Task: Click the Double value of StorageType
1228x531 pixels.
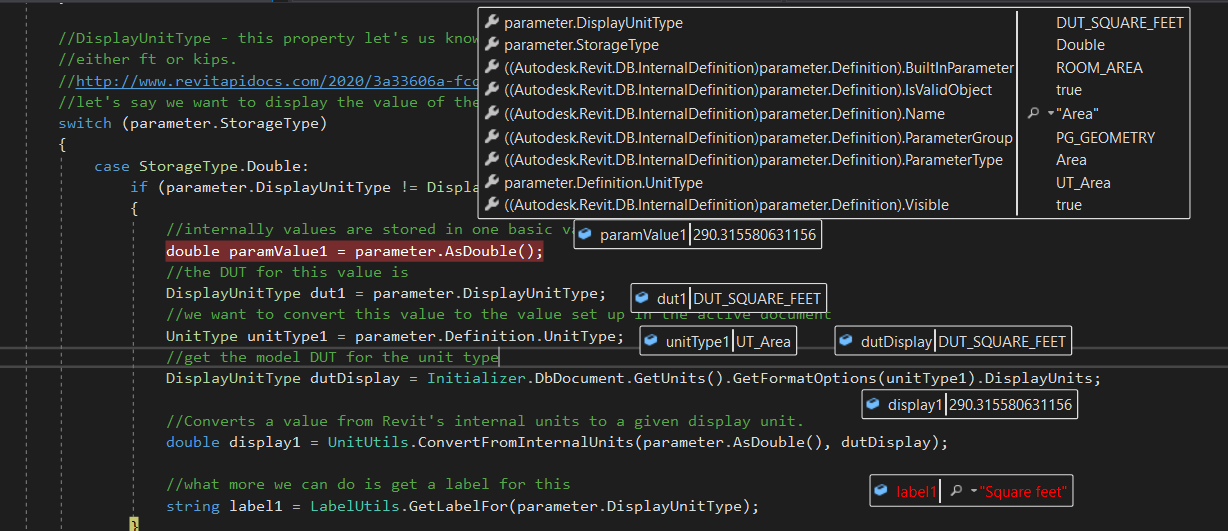Action: pyautogui.click(x=1080, y=45)
